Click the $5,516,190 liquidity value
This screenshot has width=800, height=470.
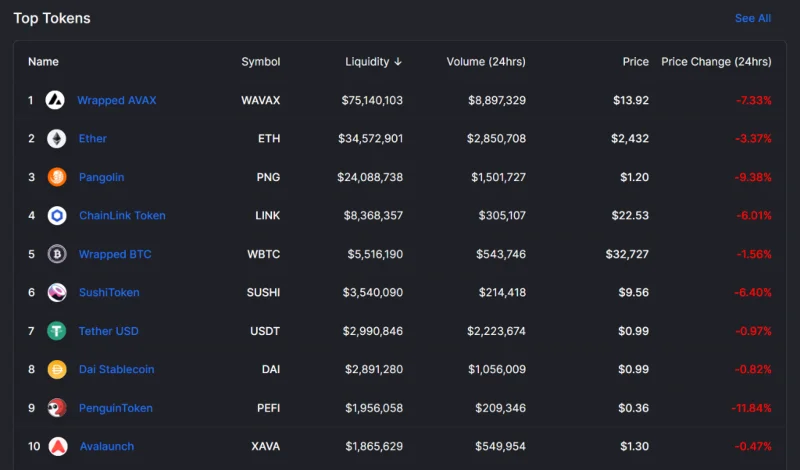pyautogui.click(x=376, y=254)
